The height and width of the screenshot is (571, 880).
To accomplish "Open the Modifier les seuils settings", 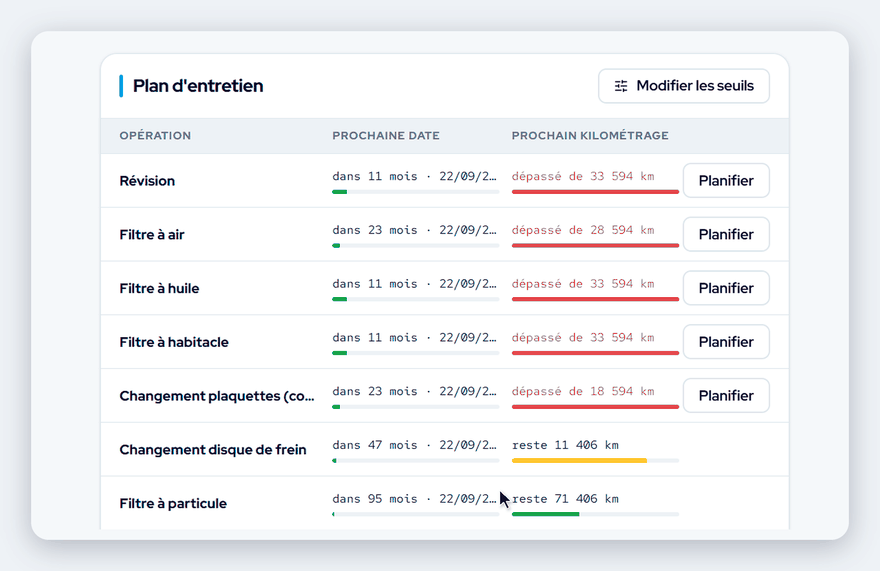I will pos(684,86).
